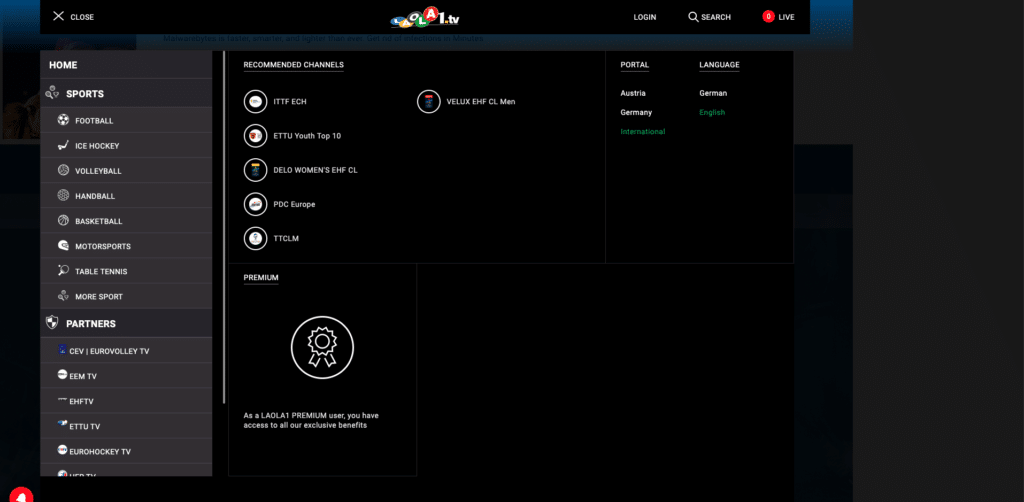Switch language to German

coord(713,93)
